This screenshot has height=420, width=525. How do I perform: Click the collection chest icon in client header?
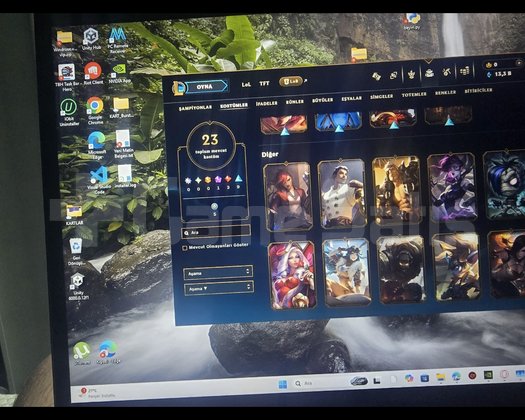tap(429, 73)
